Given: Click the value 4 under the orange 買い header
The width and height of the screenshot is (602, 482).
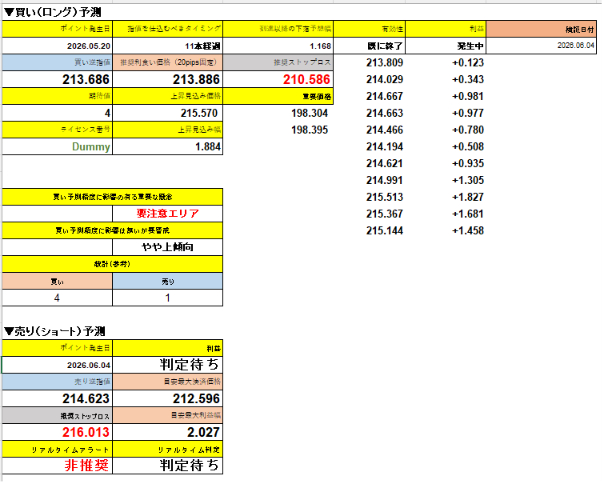Looking at the screenshot, I should click(57, 298).
